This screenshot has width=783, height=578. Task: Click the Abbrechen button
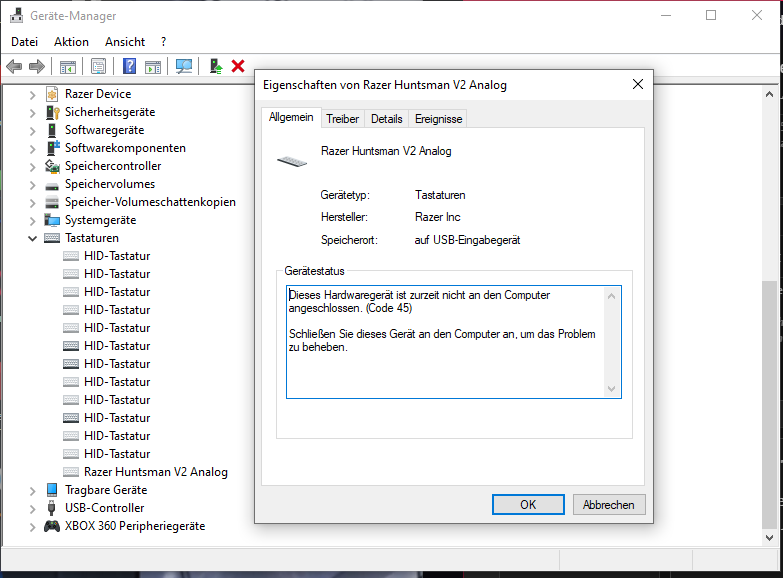(609, 505)
